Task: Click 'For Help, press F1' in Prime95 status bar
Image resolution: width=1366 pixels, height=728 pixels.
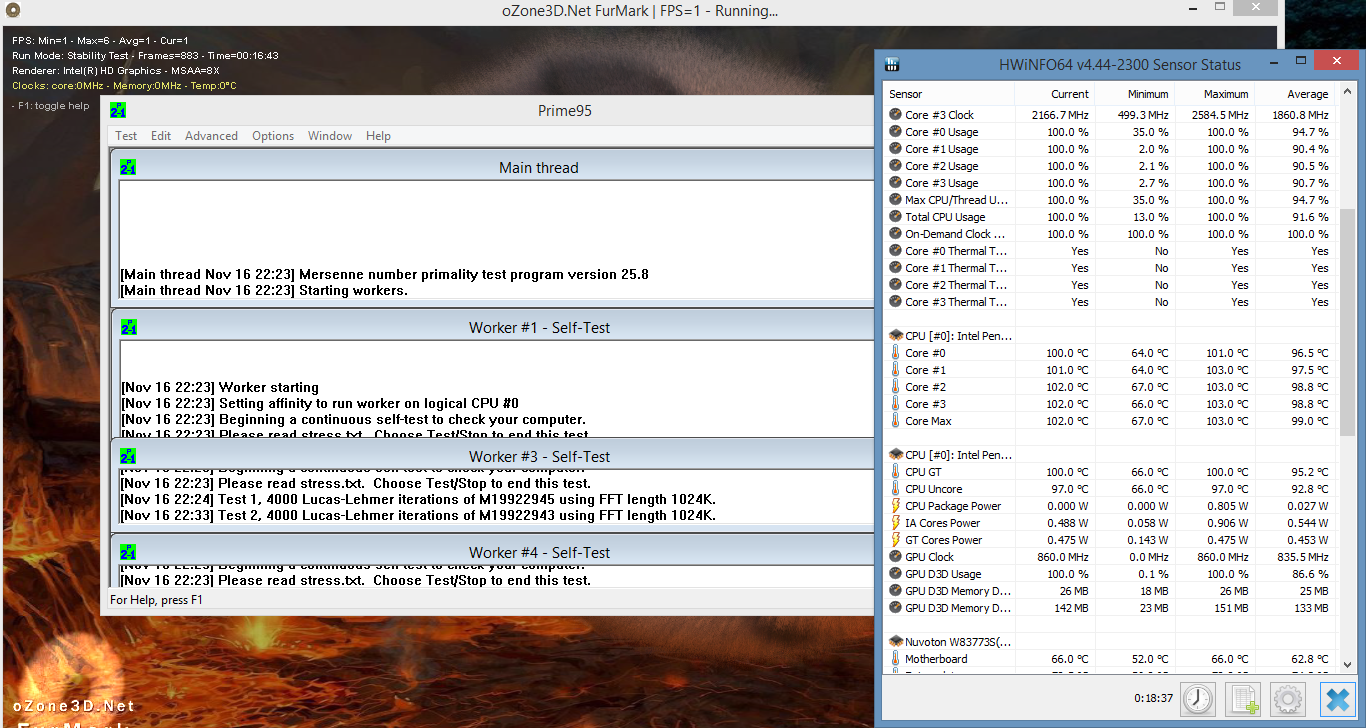Action: coord(156,600)
